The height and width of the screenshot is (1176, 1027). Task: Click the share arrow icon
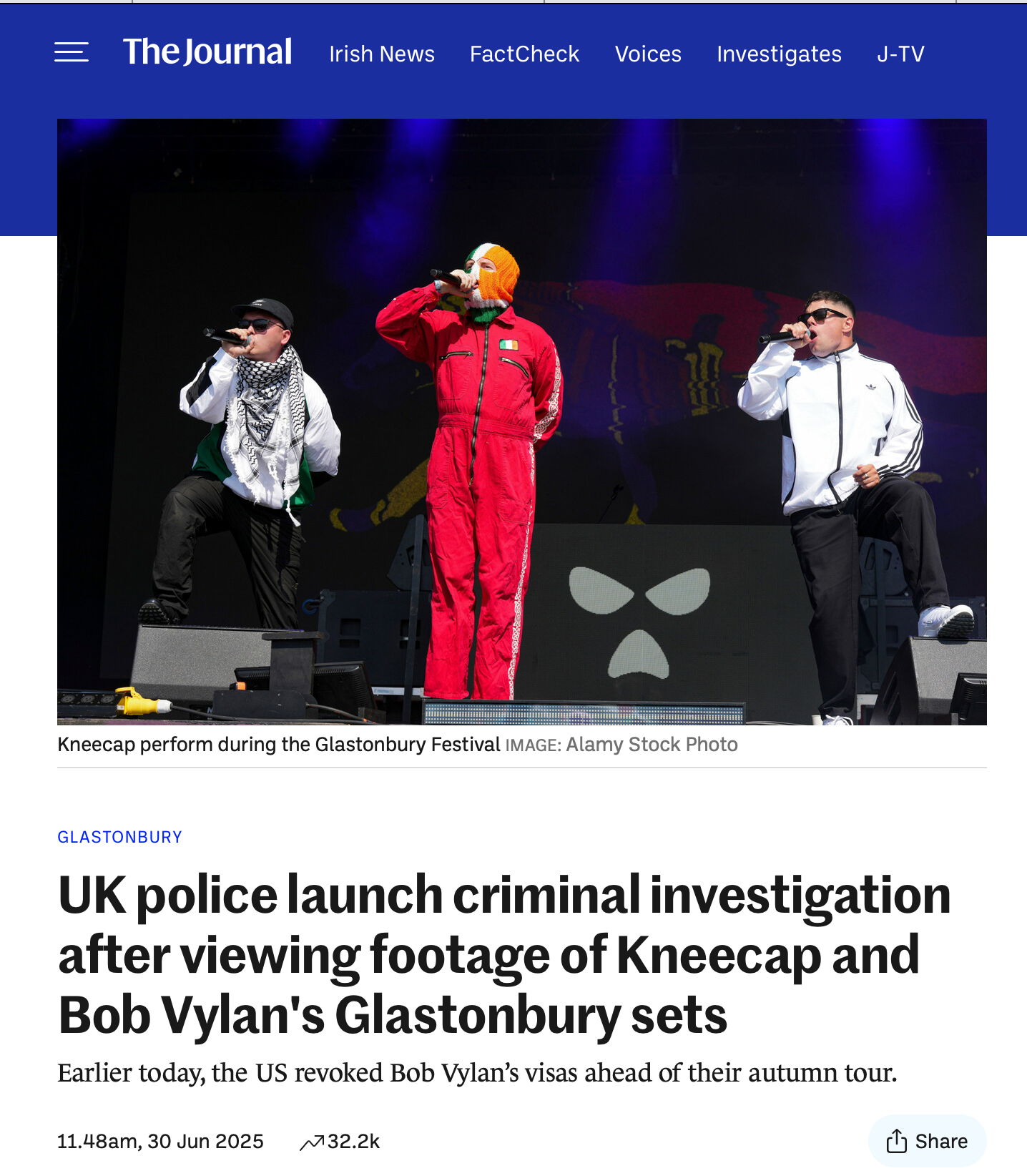(x=896, y=1141)
